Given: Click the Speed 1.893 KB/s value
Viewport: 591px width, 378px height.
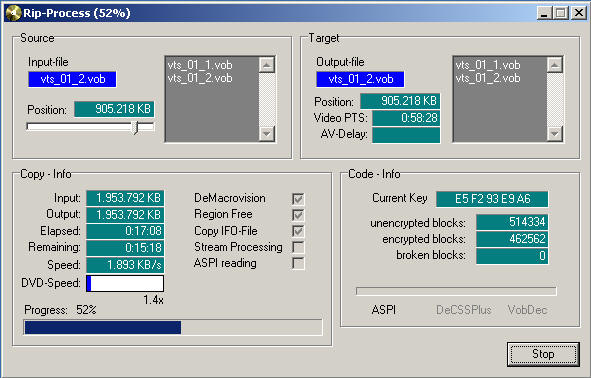Looking at the screenshot, I should tap(125, 265).
